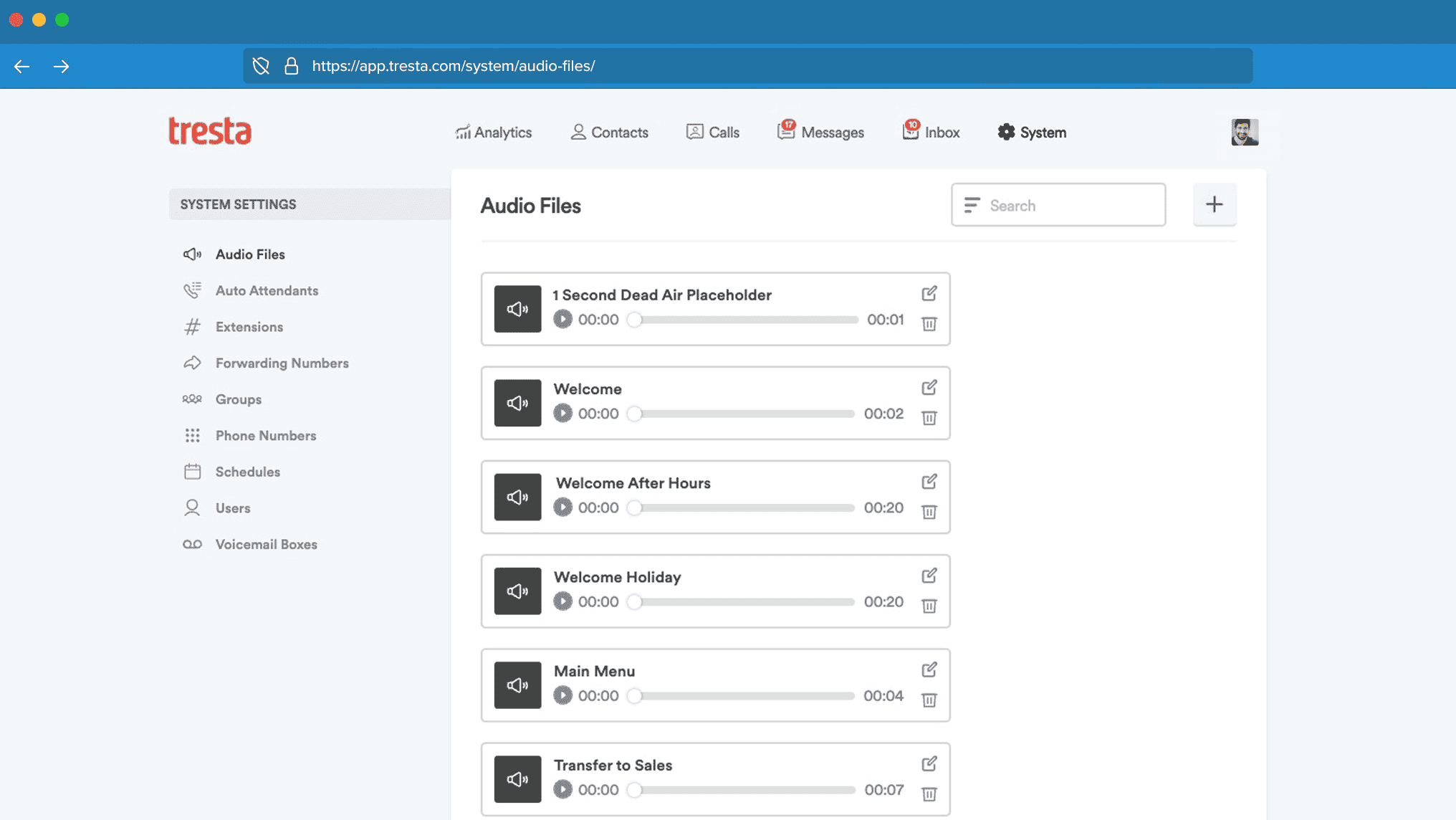Delete the 1 Second Dead Air Placeholder file
The image size is (1456, 820).
[929, 324]
